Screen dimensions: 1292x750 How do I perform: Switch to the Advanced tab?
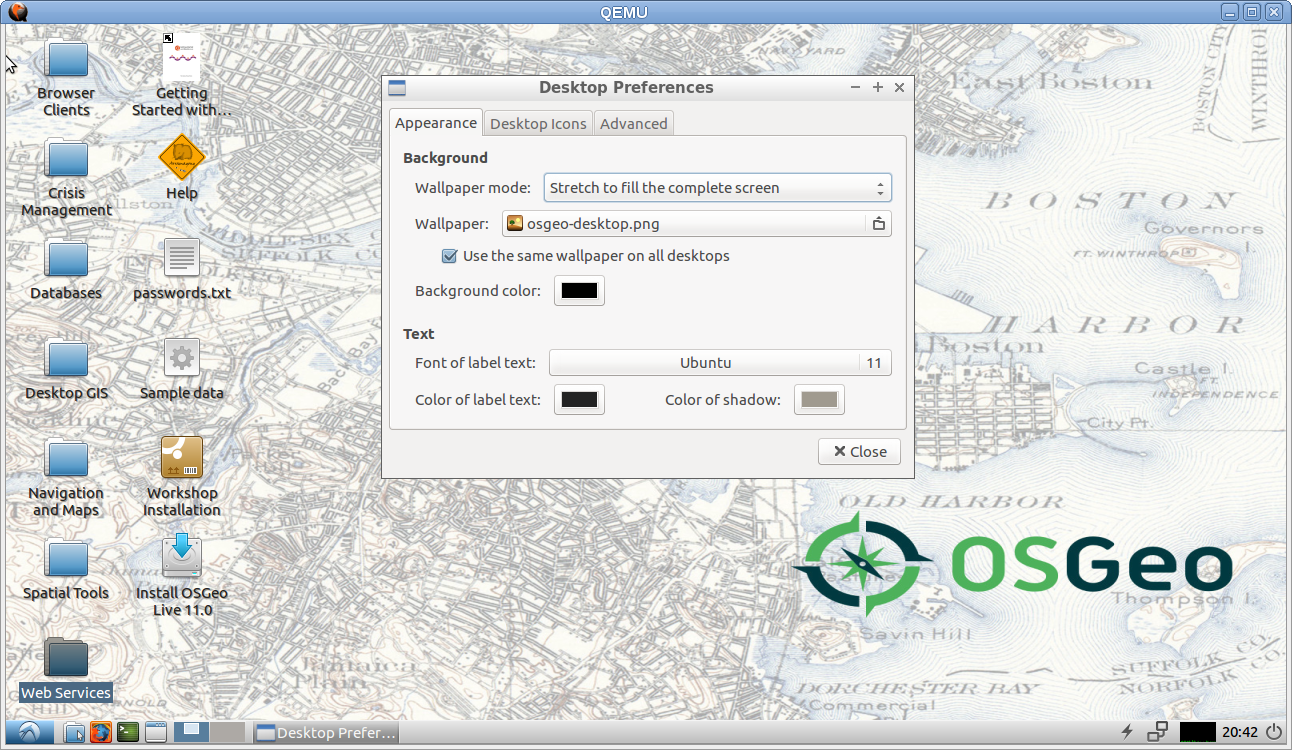point(633,124)
